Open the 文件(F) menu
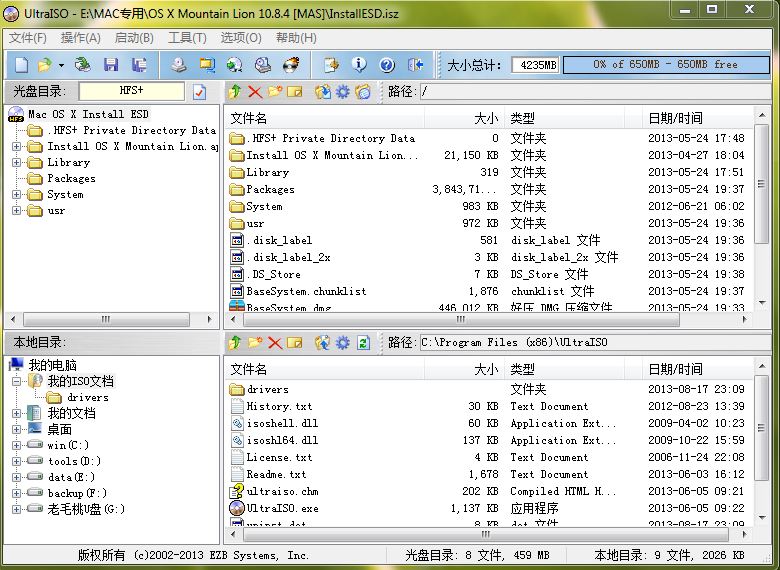The width and height of the screenshot is (780, 570). point(28,38)
